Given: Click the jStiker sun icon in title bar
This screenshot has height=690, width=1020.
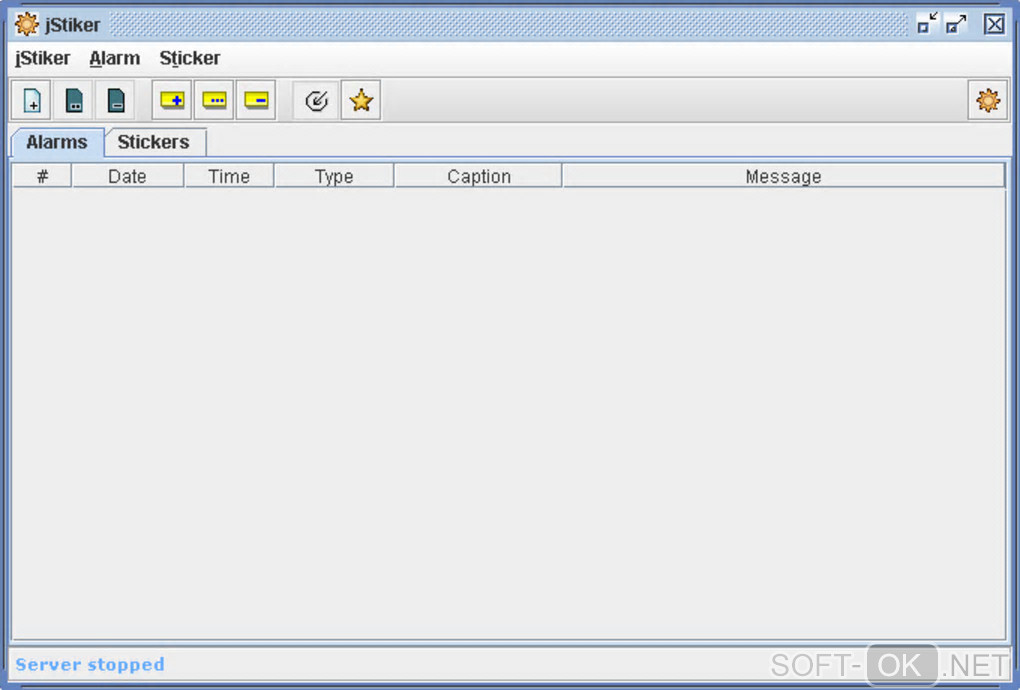Looking at the screenshot, I should click(27, 25).
